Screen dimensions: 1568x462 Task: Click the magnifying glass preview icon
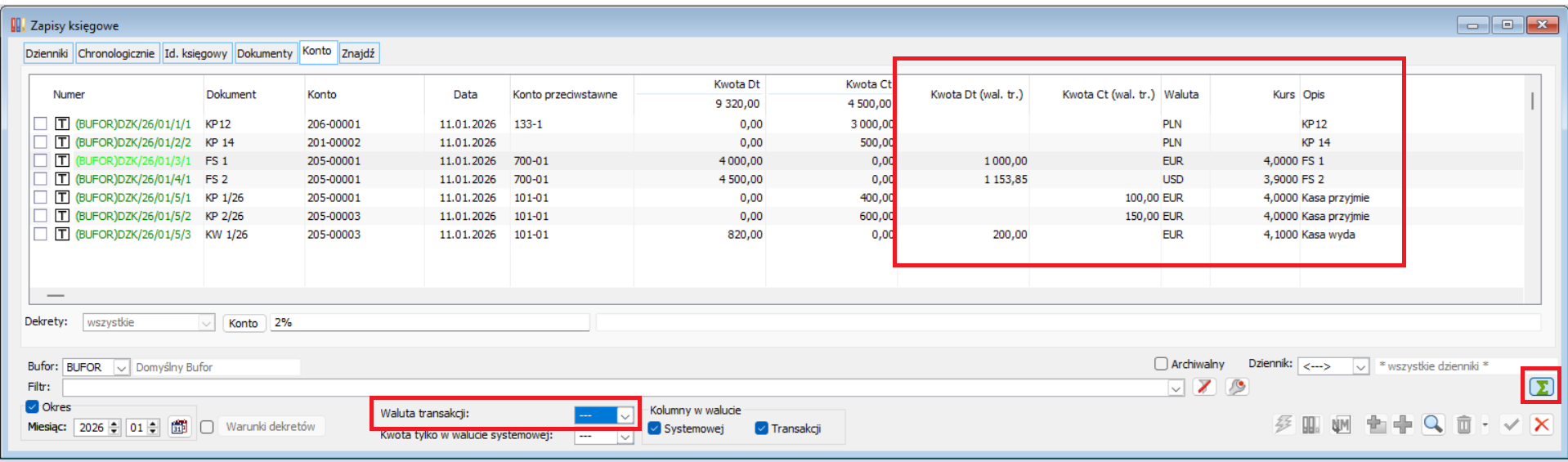1432,424
